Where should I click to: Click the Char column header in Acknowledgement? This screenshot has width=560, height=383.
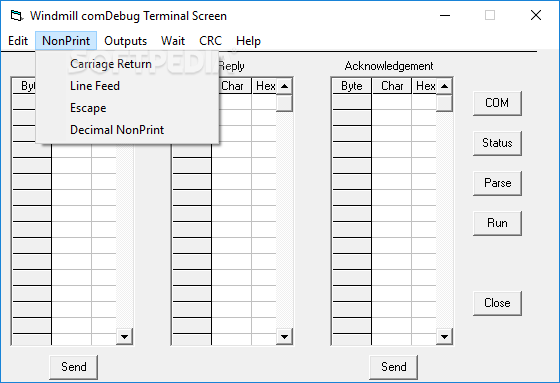pos(392,86)
